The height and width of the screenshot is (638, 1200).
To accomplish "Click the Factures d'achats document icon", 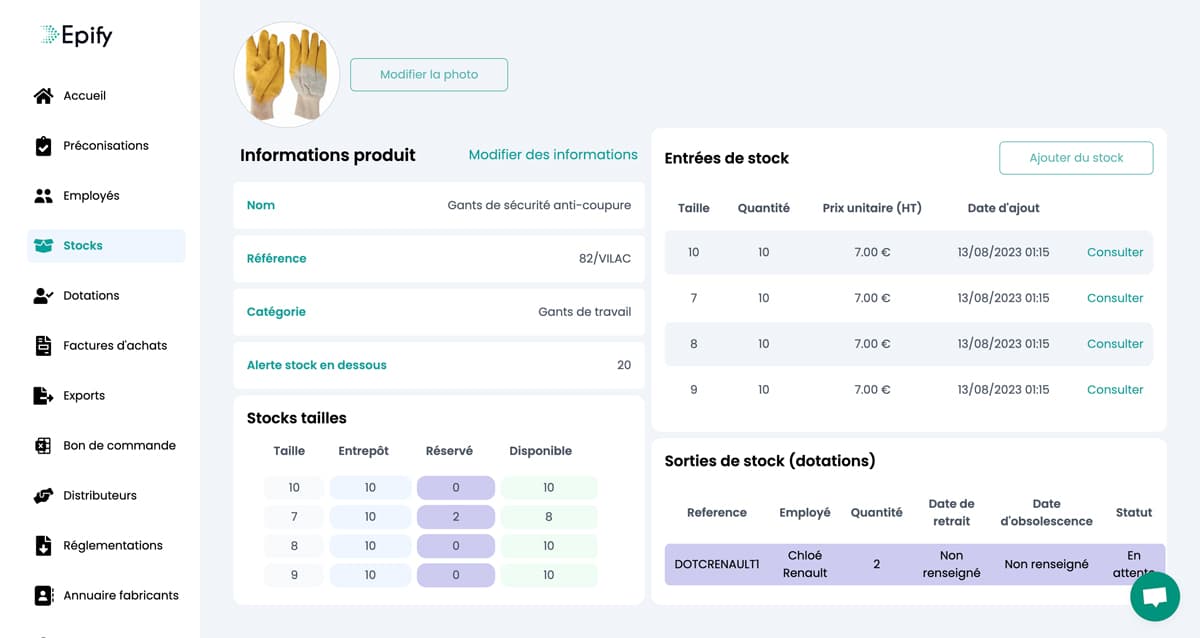I will (43, 346).
